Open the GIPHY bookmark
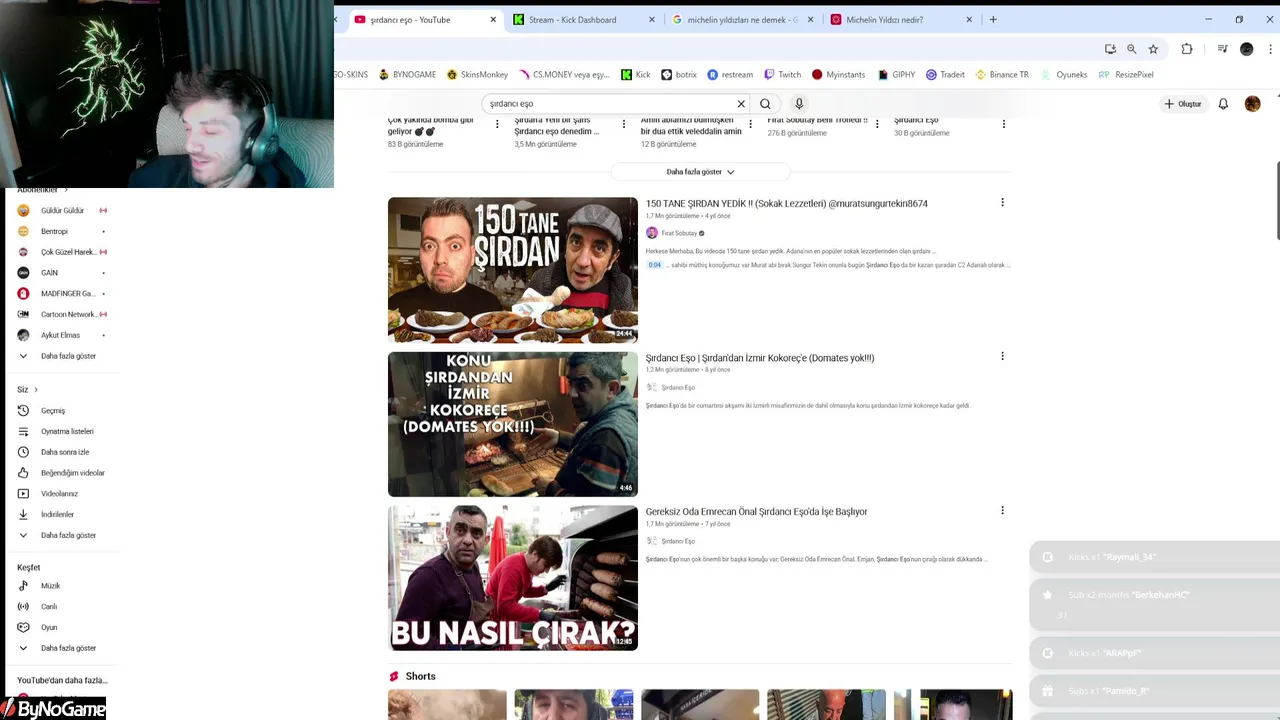 click(x=896, y=74)
